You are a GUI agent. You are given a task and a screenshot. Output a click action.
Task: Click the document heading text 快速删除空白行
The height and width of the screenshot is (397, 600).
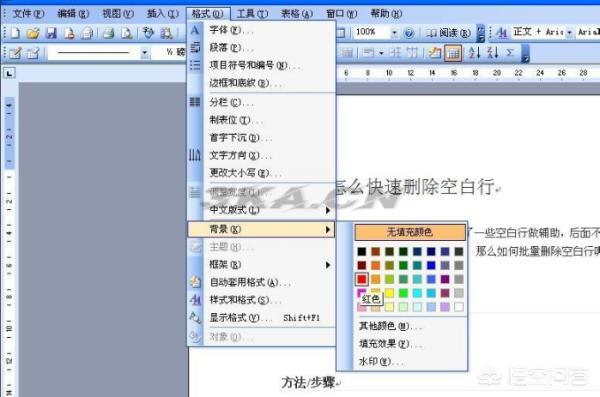[x=430, y=187]
